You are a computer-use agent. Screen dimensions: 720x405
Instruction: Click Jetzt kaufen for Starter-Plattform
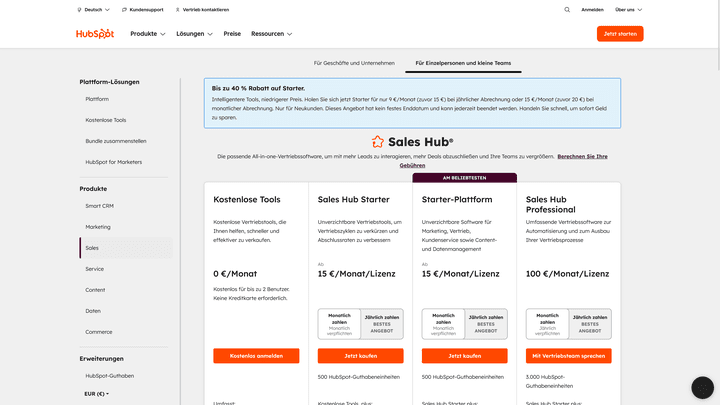point(465,356)
